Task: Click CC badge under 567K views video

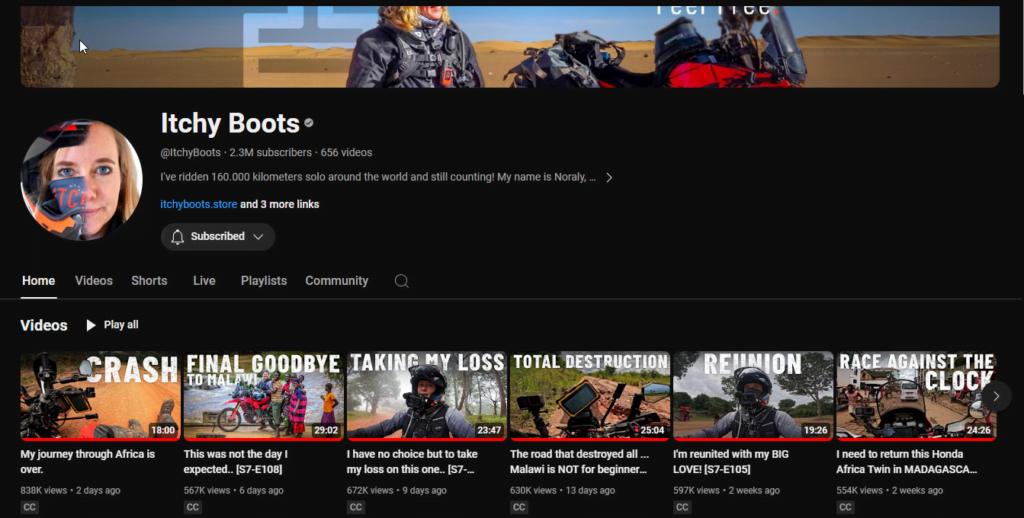Action: pyautogui.click(x=193, y=507)
